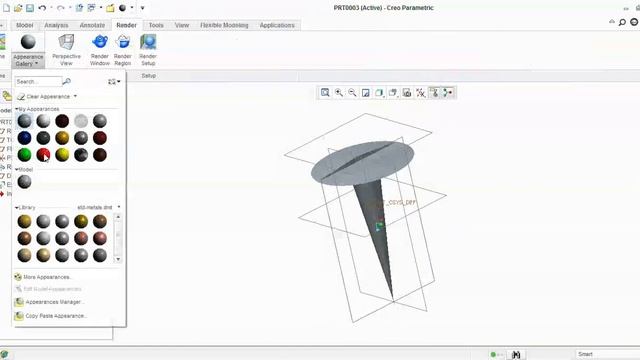640x360 pixels.
Task: Open Appearances Manager
Action: click(49, 302)
